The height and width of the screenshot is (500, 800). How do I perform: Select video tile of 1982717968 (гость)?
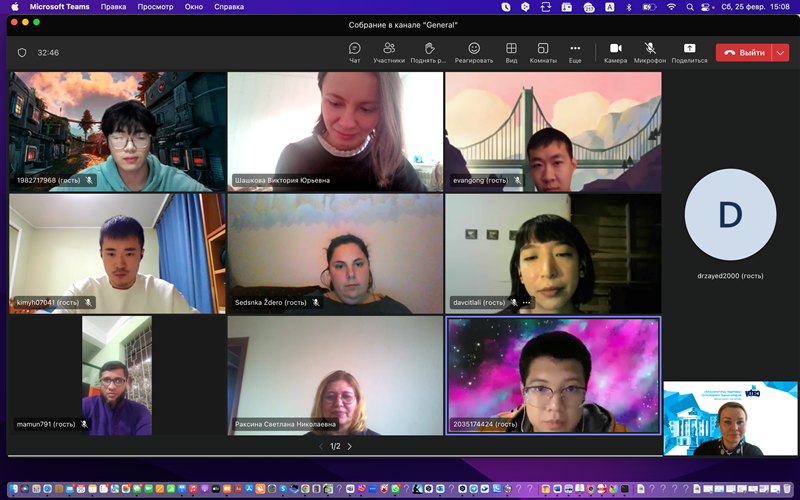117,132
